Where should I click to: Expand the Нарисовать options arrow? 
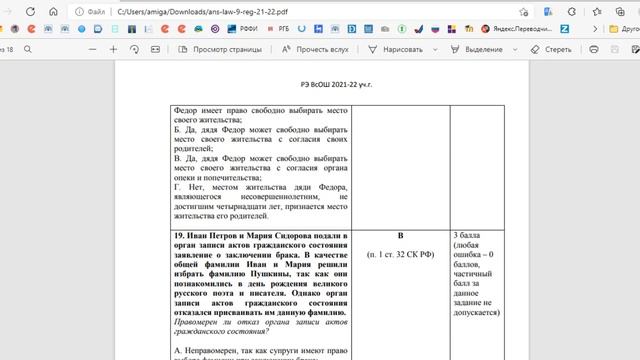point(435,49)
